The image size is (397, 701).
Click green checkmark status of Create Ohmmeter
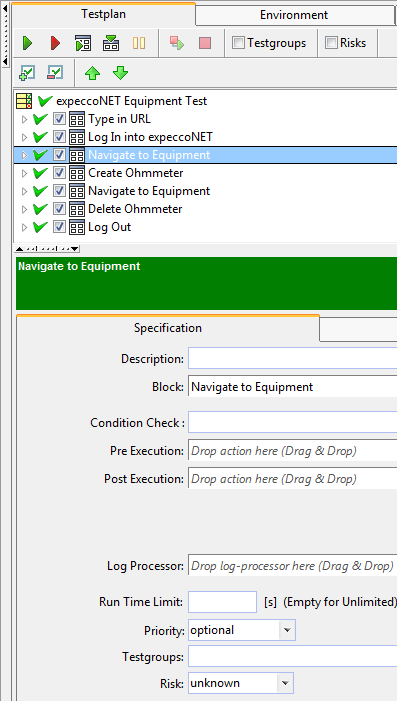tap(40, 173)
